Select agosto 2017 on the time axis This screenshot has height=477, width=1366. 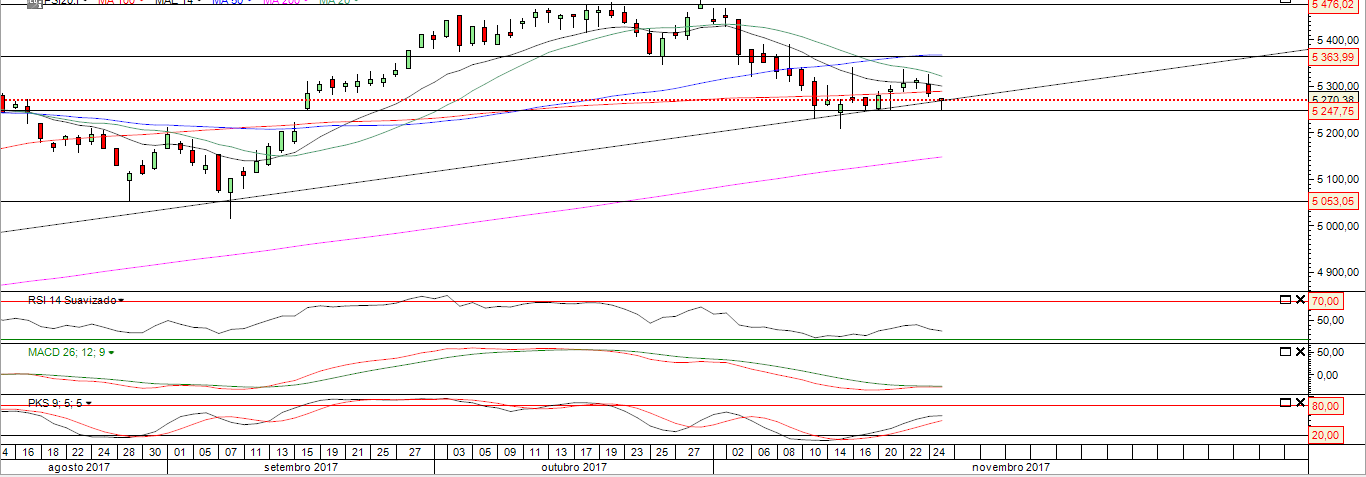pyautogui.click(x=79, y=467)
